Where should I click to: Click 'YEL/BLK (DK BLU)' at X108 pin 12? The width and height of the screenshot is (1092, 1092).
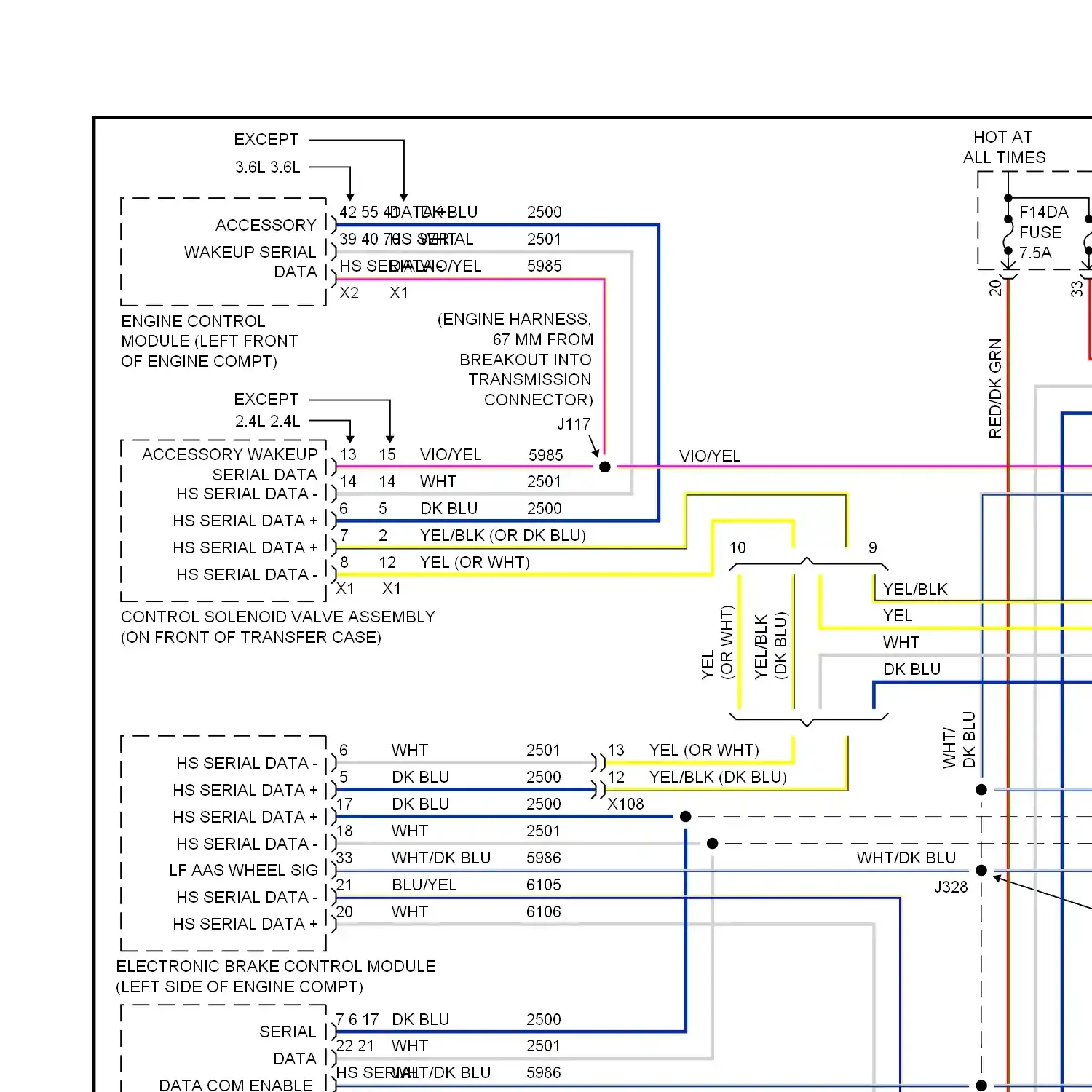718,777
